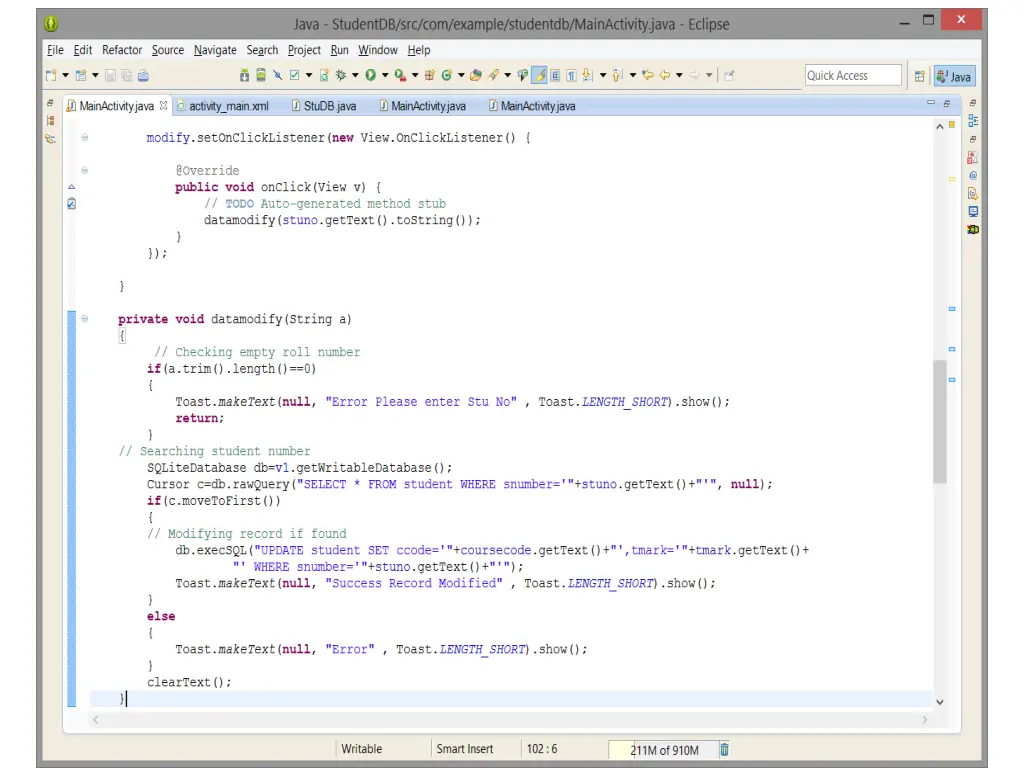Select the Java perspective button
The height and width of the screenshot is (768, 1024).
pos(955,76)
